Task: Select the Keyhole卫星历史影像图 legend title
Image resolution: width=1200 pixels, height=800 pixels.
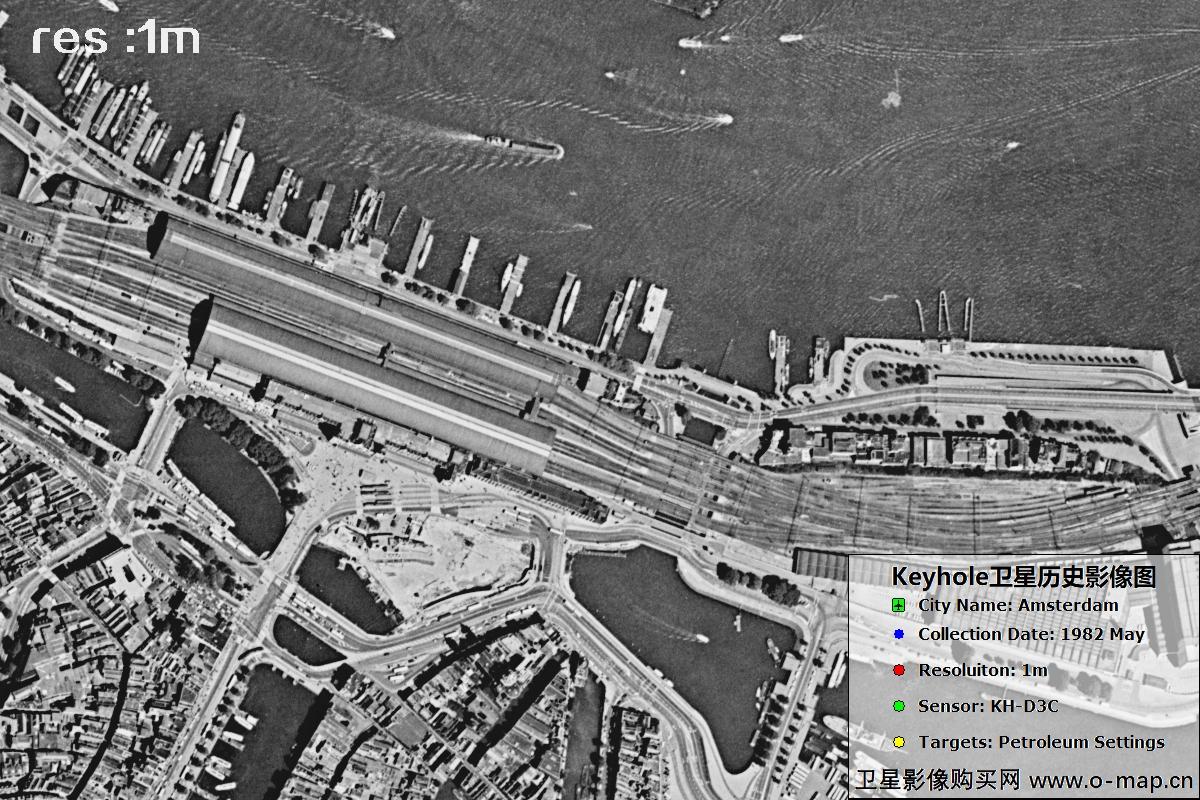Action: pyautogui.click(x=1023, y=577)
